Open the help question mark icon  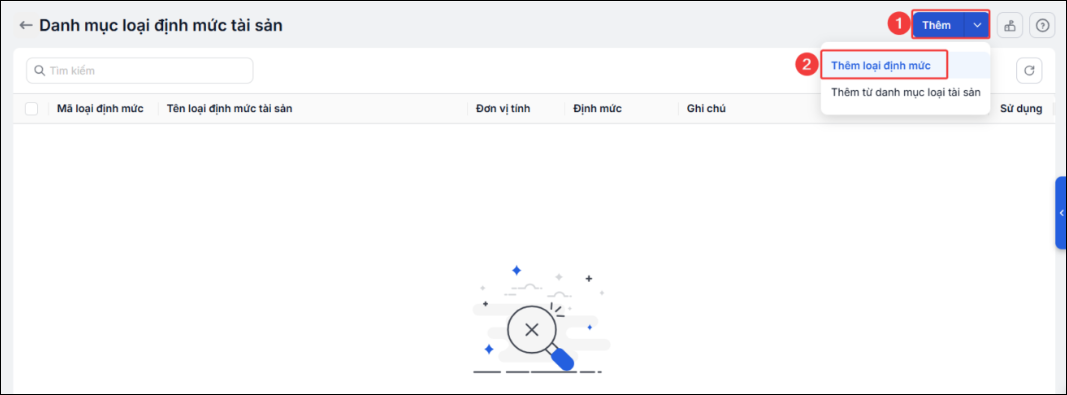[x=1042, y=26]
